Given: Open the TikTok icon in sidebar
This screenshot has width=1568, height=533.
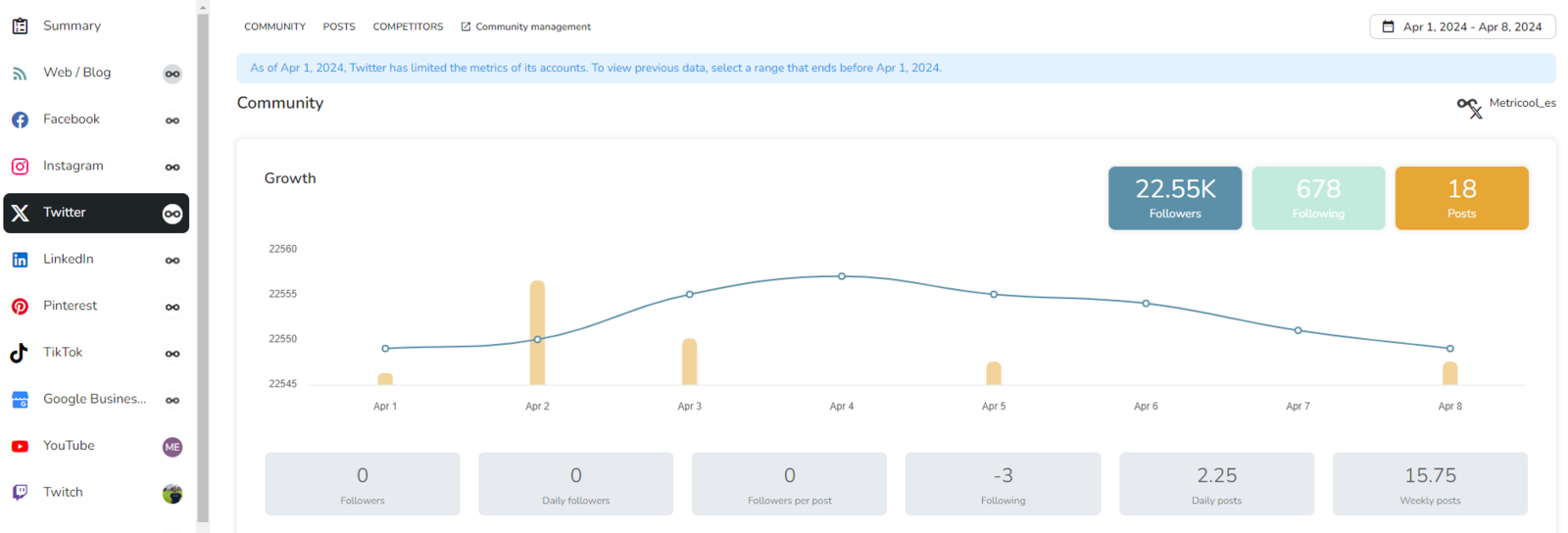Looking at the screenshot, I should pos(20,353).
